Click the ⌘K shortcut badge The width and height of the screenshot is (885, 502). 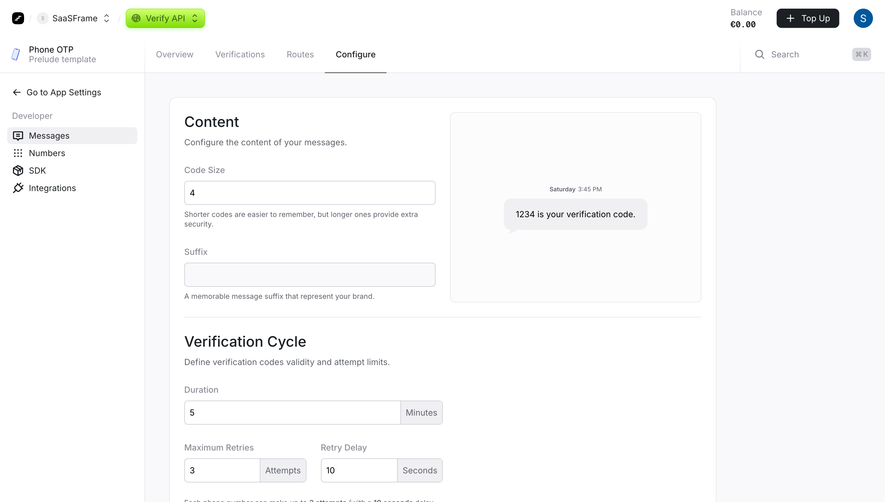pyautogui.click(x=861, y=54)
